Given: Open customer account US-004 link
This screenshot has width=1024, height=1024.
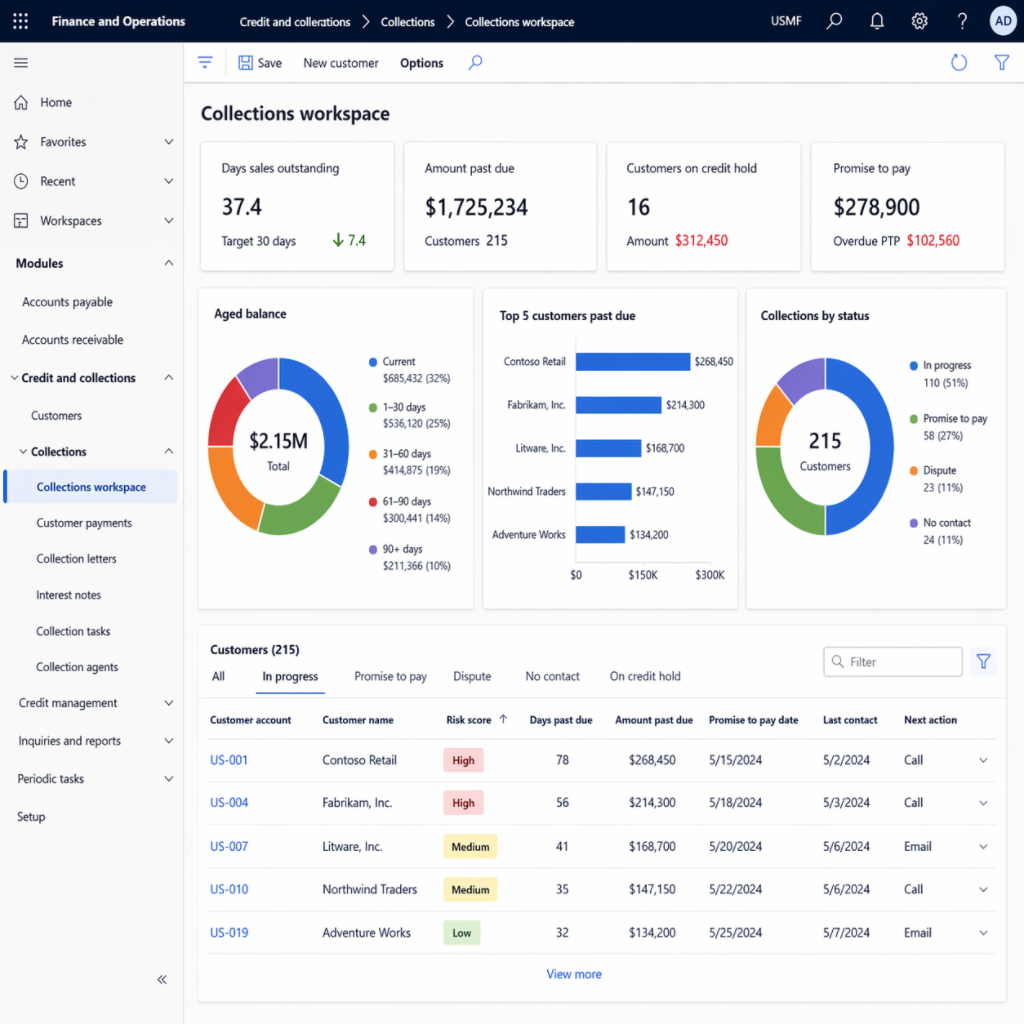Looking at the screenshot, I should coord(229,803).
